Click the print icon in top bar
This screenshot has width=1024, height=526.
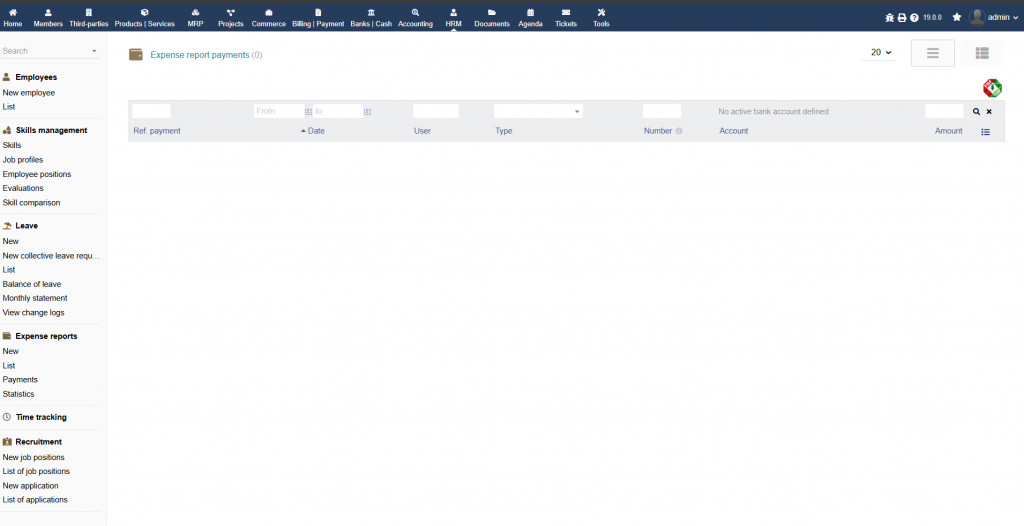tap(902, 18)
